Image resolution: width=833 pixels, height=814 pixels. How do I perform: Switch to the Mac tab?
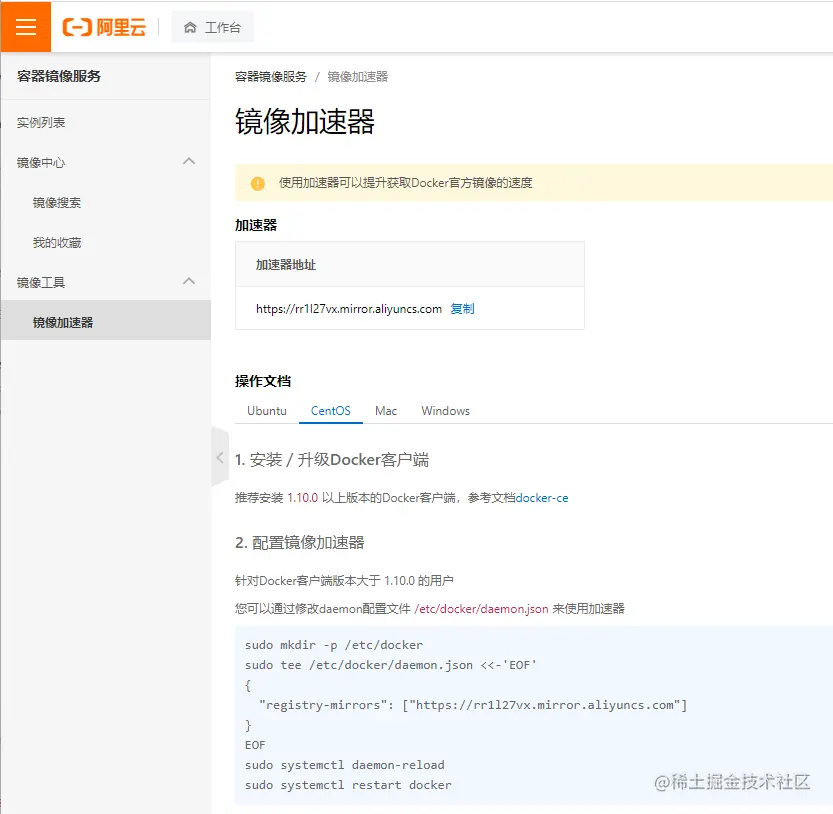click(x=386, y=411)
